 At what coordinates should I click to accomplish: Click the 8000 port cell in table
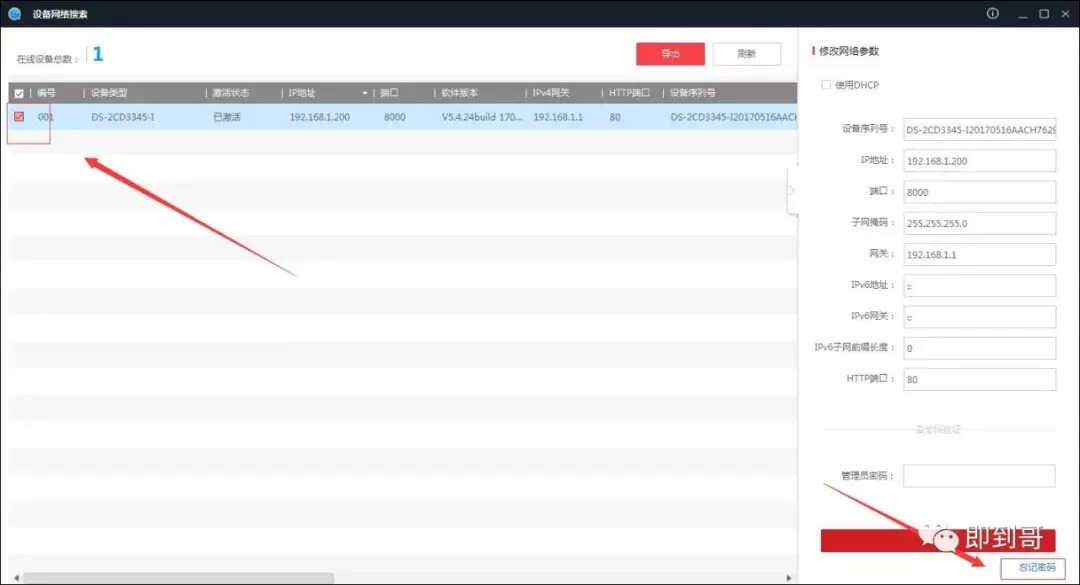[395, 117]
